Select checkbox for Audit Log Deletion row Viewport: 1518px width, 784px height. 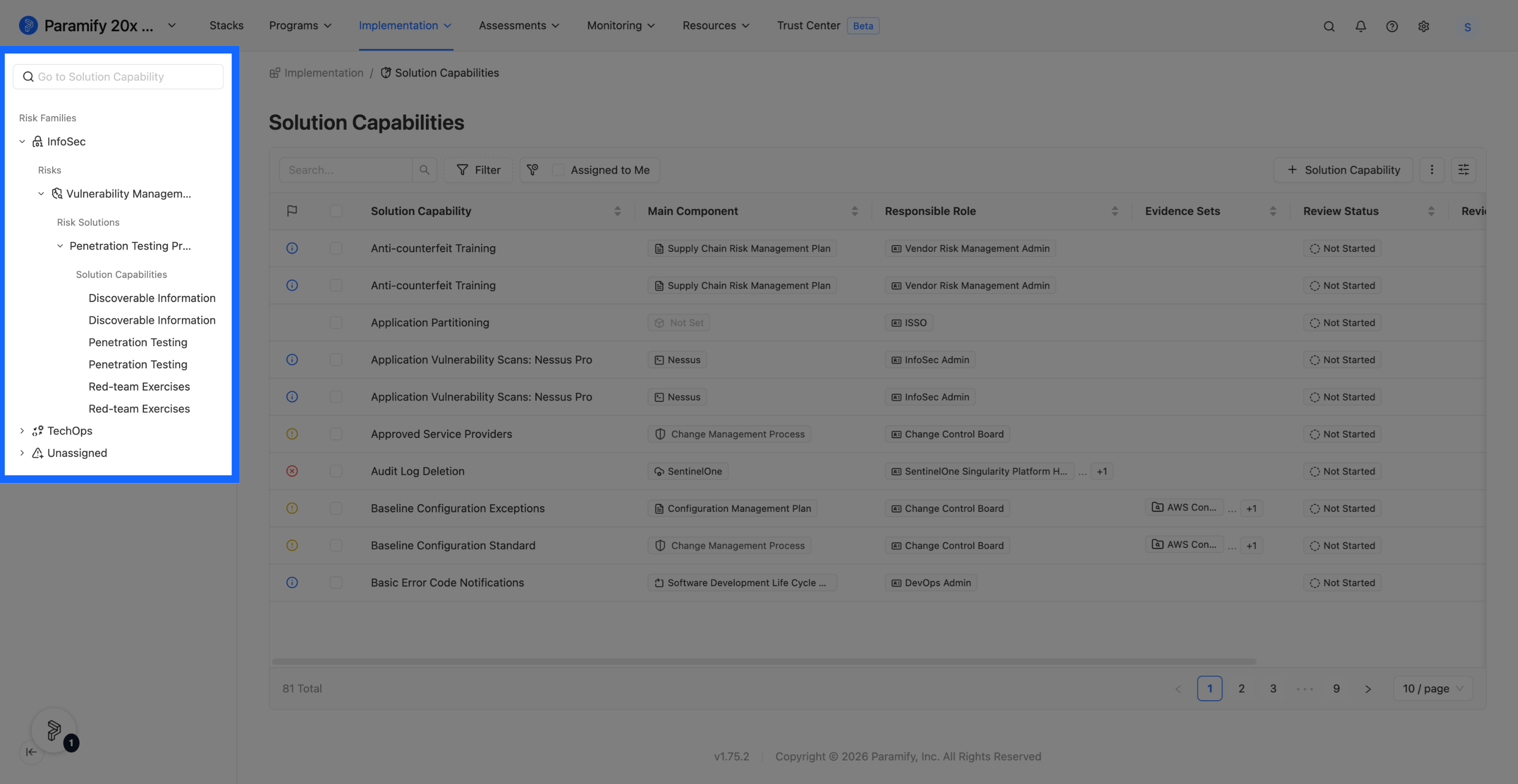[336, 471]
